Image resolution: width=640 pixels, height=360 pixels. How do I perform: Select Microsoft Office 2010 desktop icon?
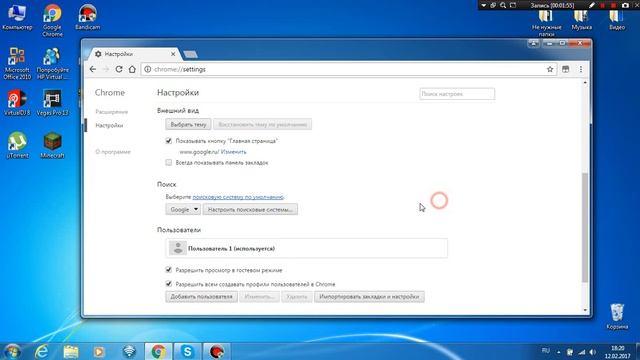pos(17,63)
